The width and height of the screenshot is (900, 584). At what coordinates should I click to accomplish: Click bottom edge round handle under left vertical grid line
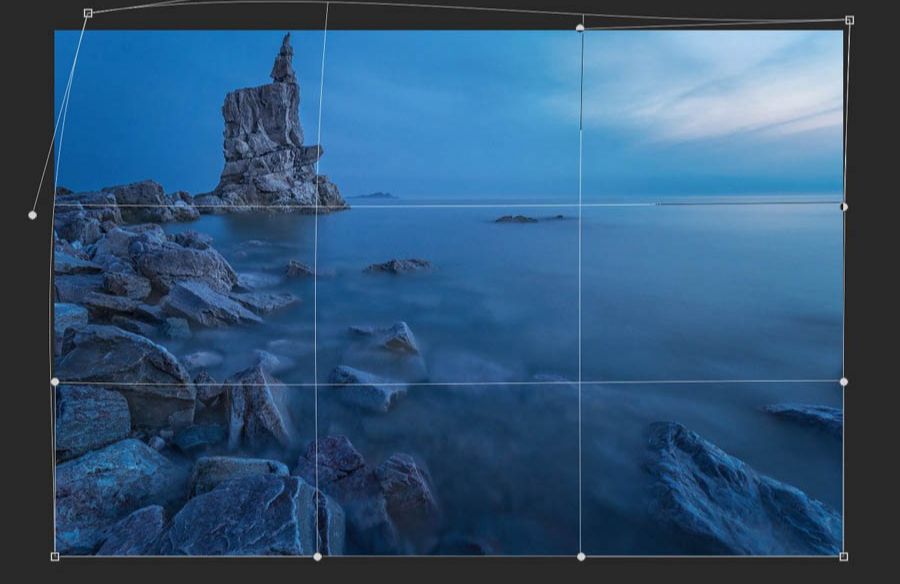pos(317,556)
